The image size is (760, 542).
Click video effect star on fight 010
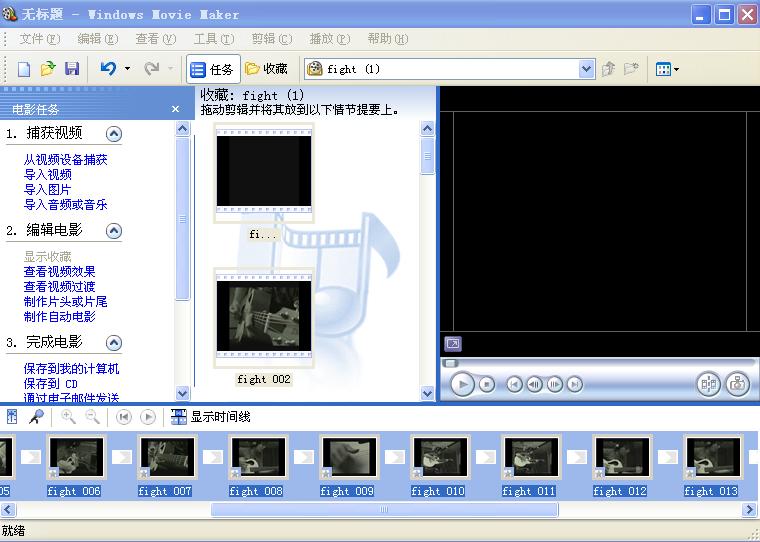417,473
